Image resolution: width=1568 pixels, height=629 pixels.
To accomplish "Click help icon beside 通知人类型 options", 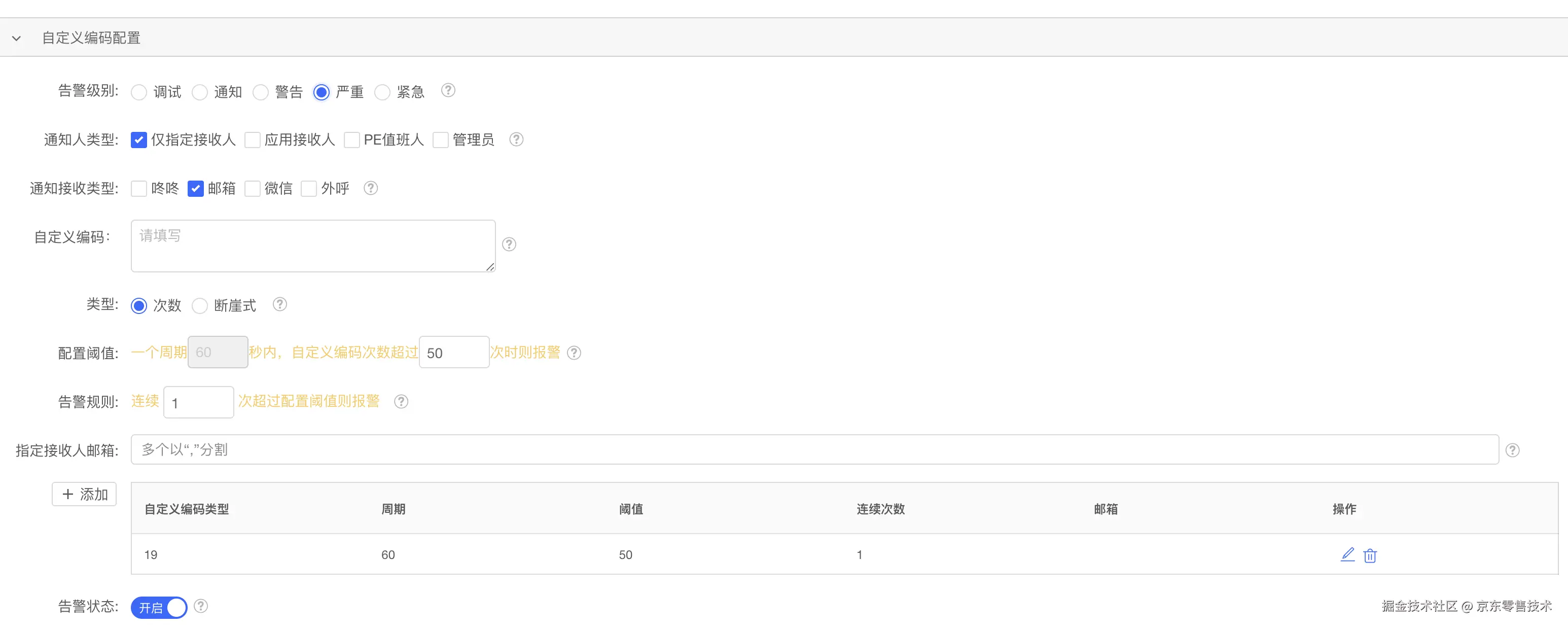I will 516,139.
